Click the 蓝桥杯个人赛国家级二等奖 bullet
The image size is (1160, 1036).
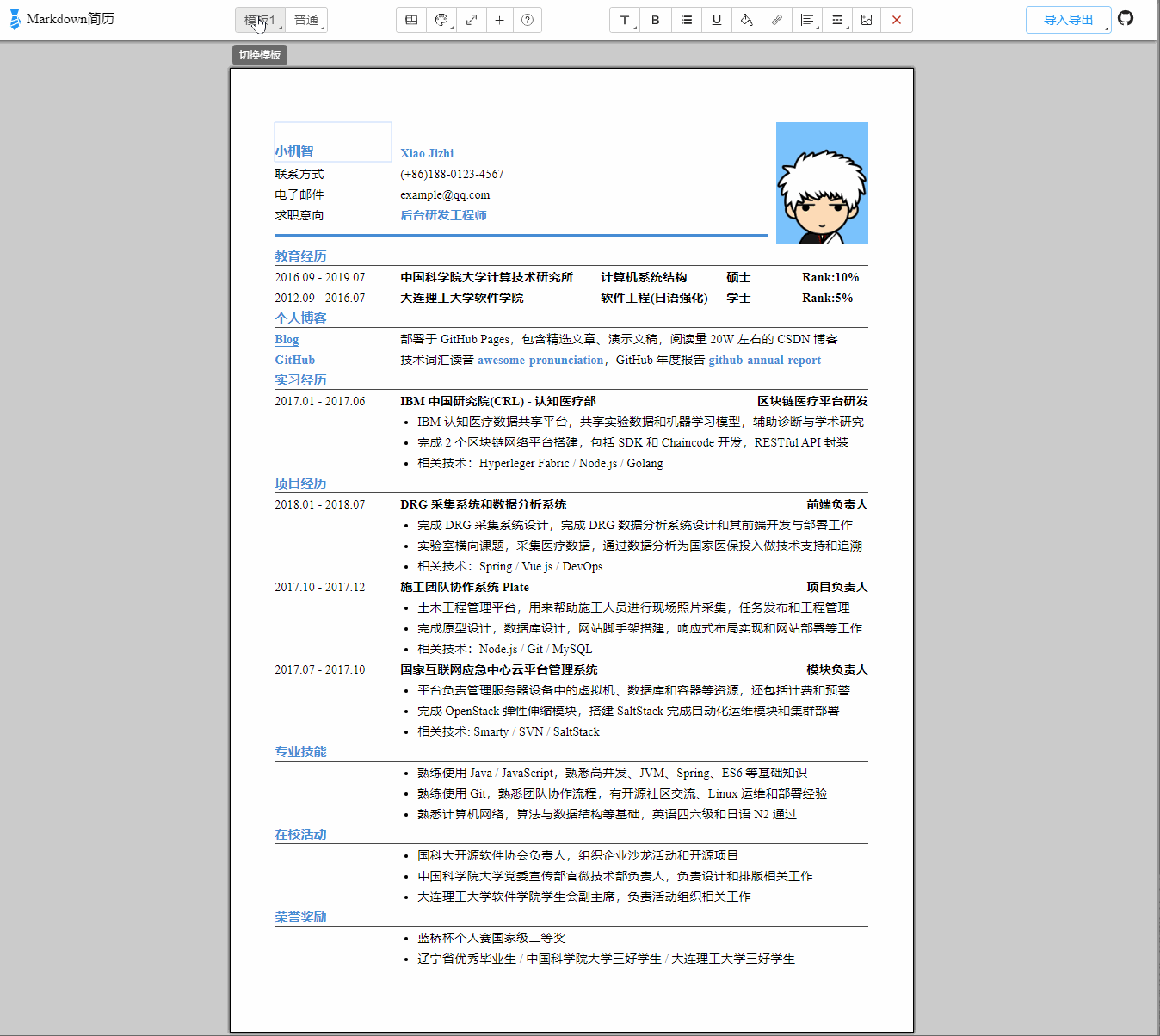491,938
